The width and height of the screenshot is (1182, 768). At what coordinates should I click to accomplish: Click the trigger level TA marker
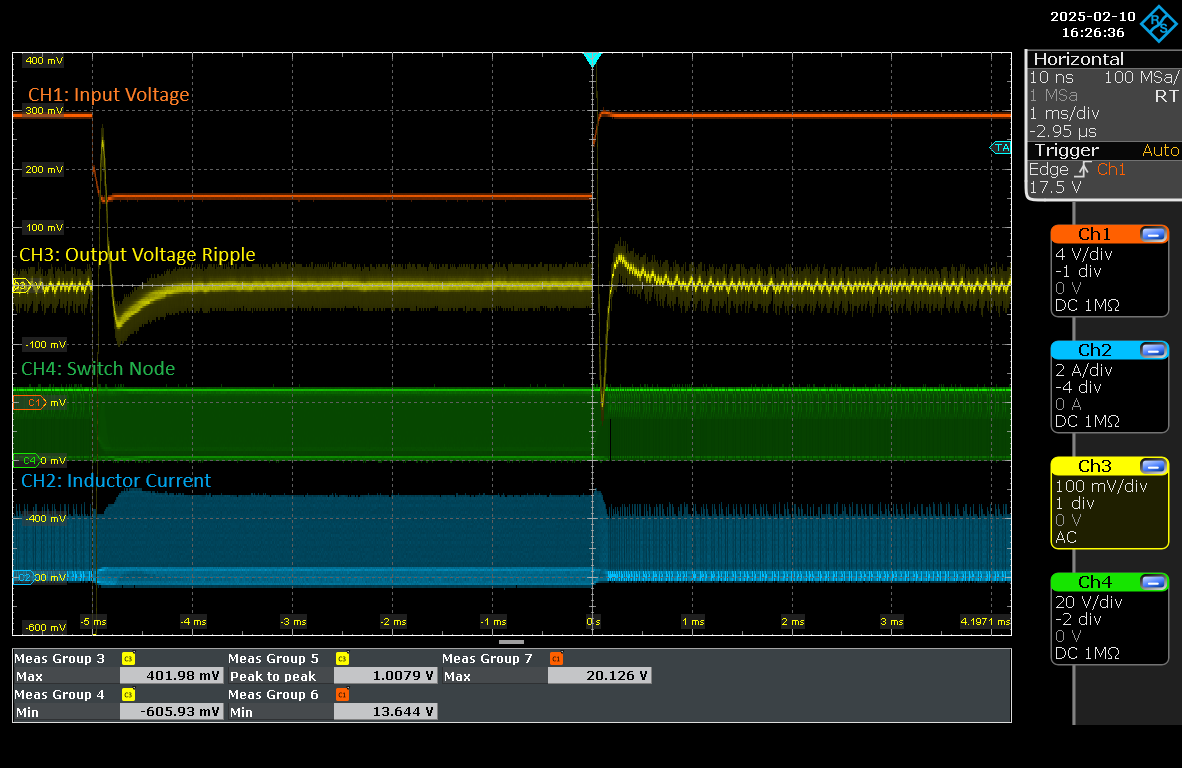tap(1000, 148)
